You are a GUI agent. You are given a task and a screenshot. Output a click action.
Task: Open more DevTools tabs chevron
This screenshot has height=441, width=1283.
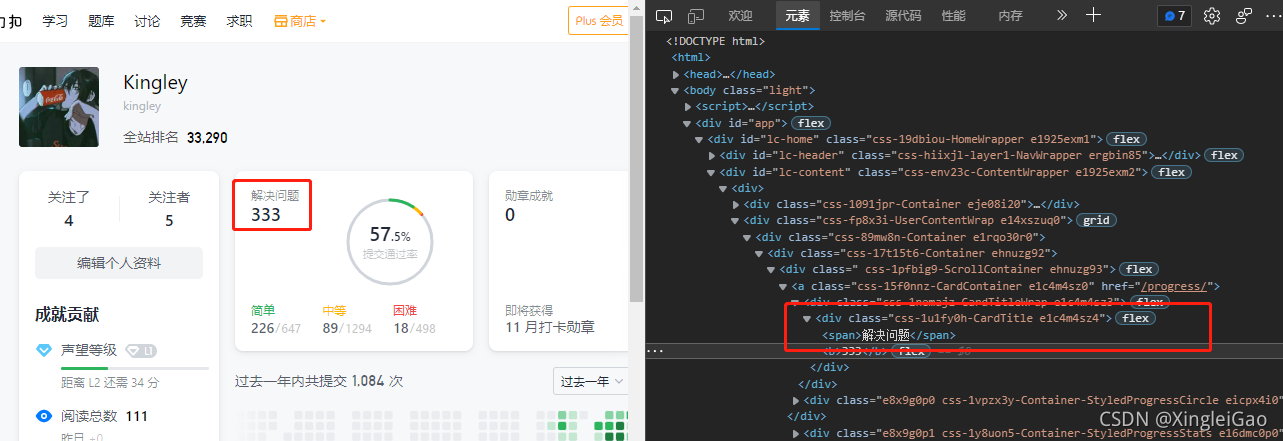[1062, 15]
